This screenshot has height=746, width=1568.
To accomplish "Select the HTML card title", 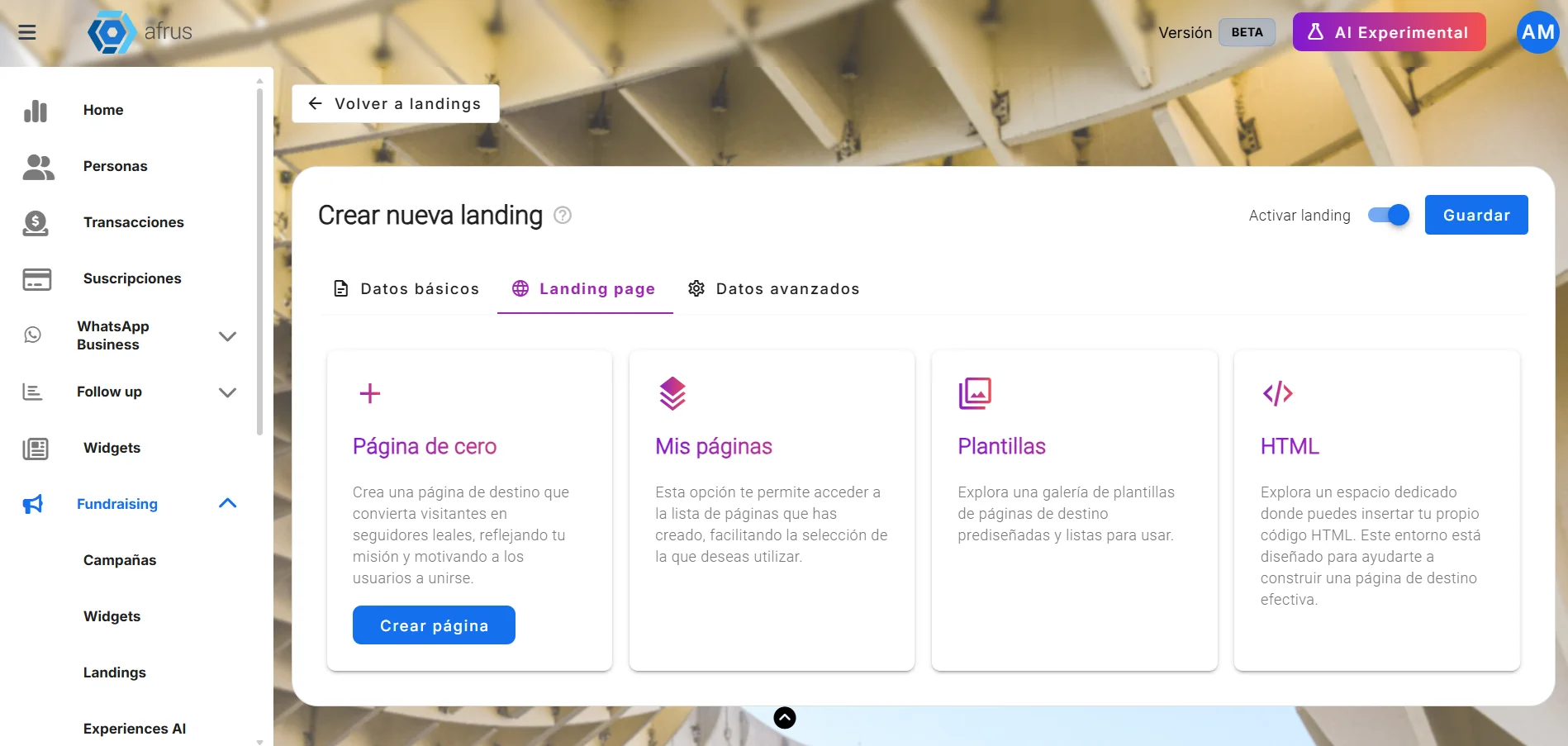I will click(x=1290, y=446).
